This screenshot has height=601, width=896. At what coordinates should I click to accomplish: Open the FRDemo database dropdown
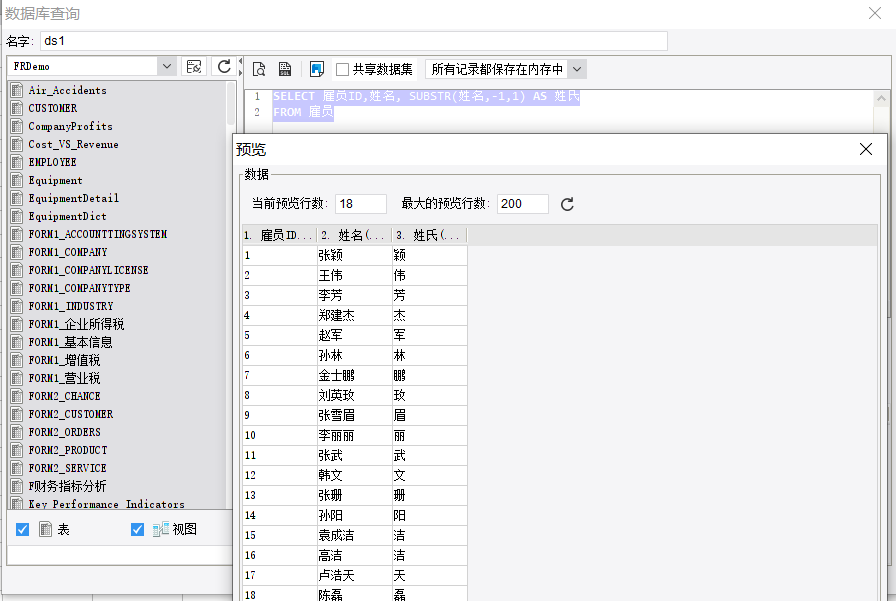click(166, 66)
